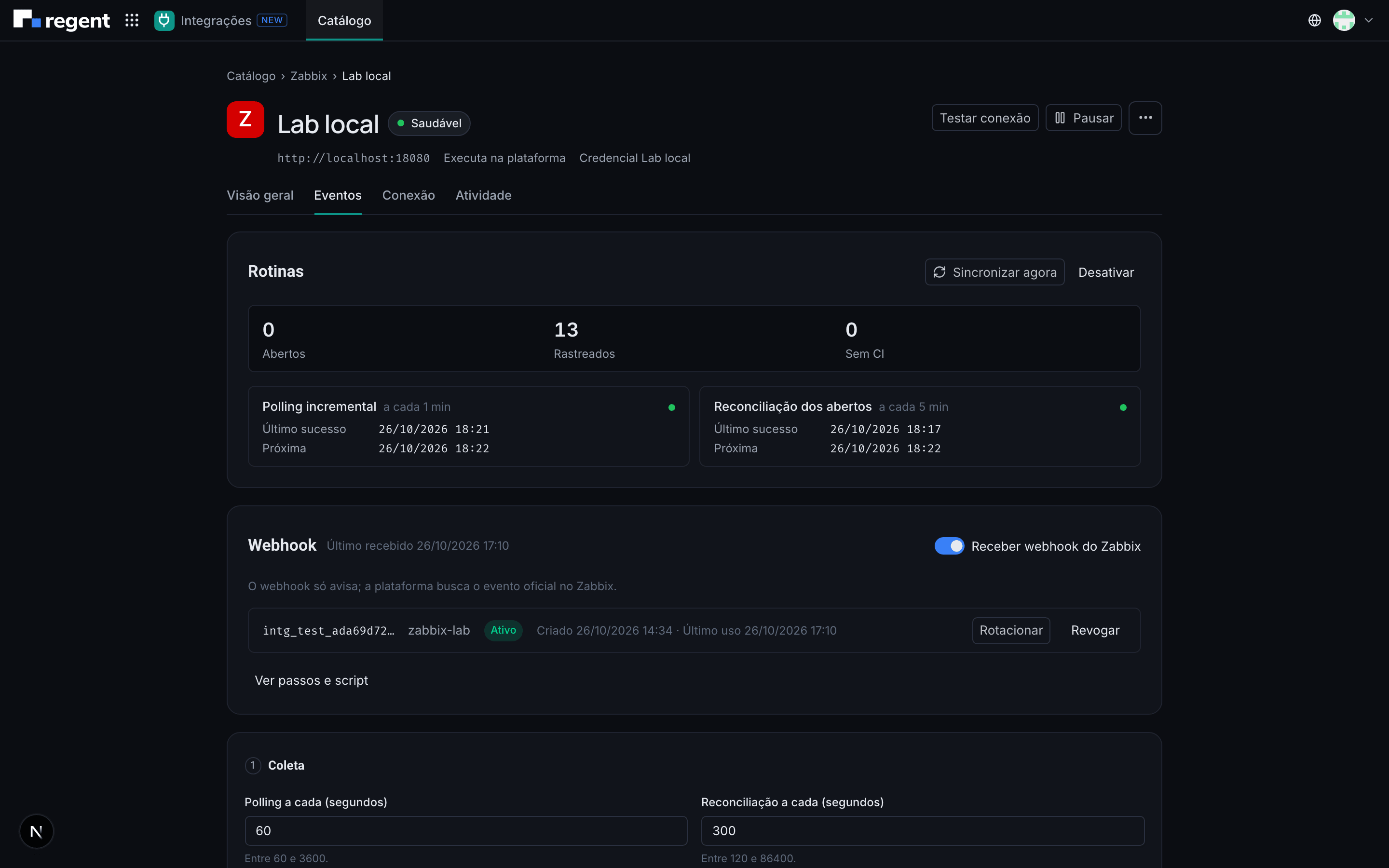Image resolution: width=1389 pixels, height=868 pixels.
Task: Open the Atividade tab
Action: [x=483, y=195]
